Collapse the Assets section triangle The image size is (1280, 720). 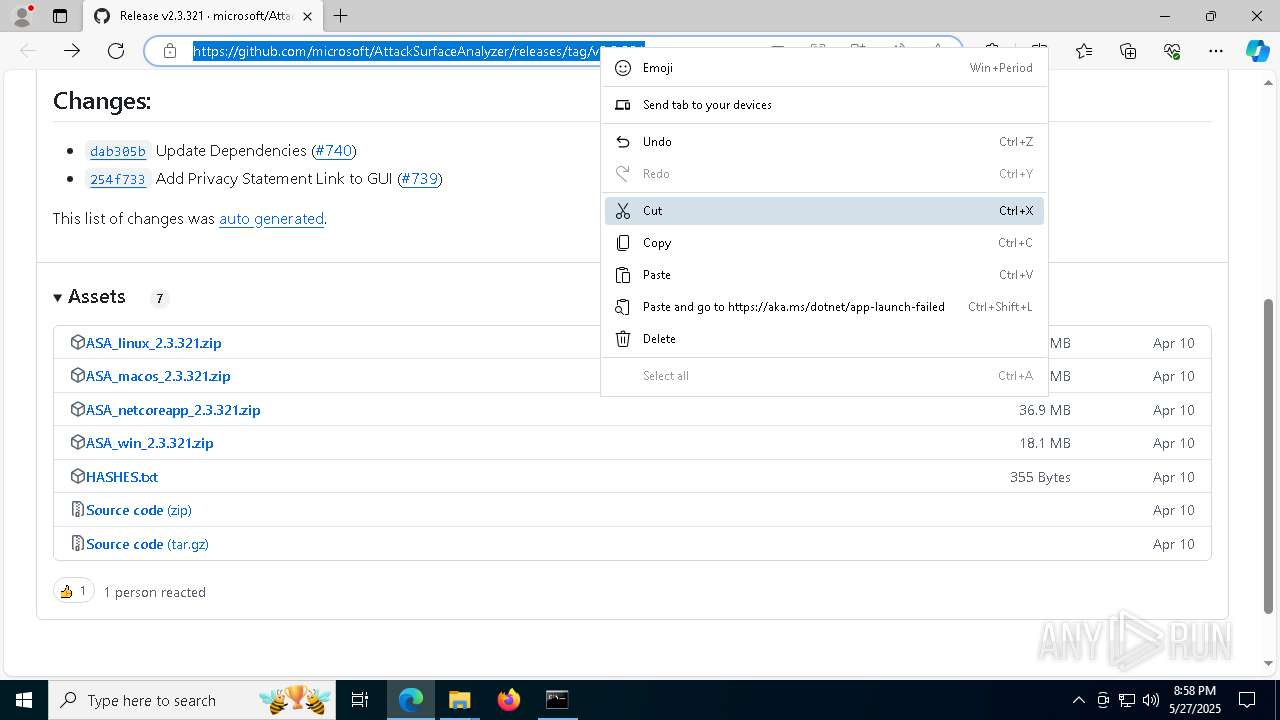58,297
